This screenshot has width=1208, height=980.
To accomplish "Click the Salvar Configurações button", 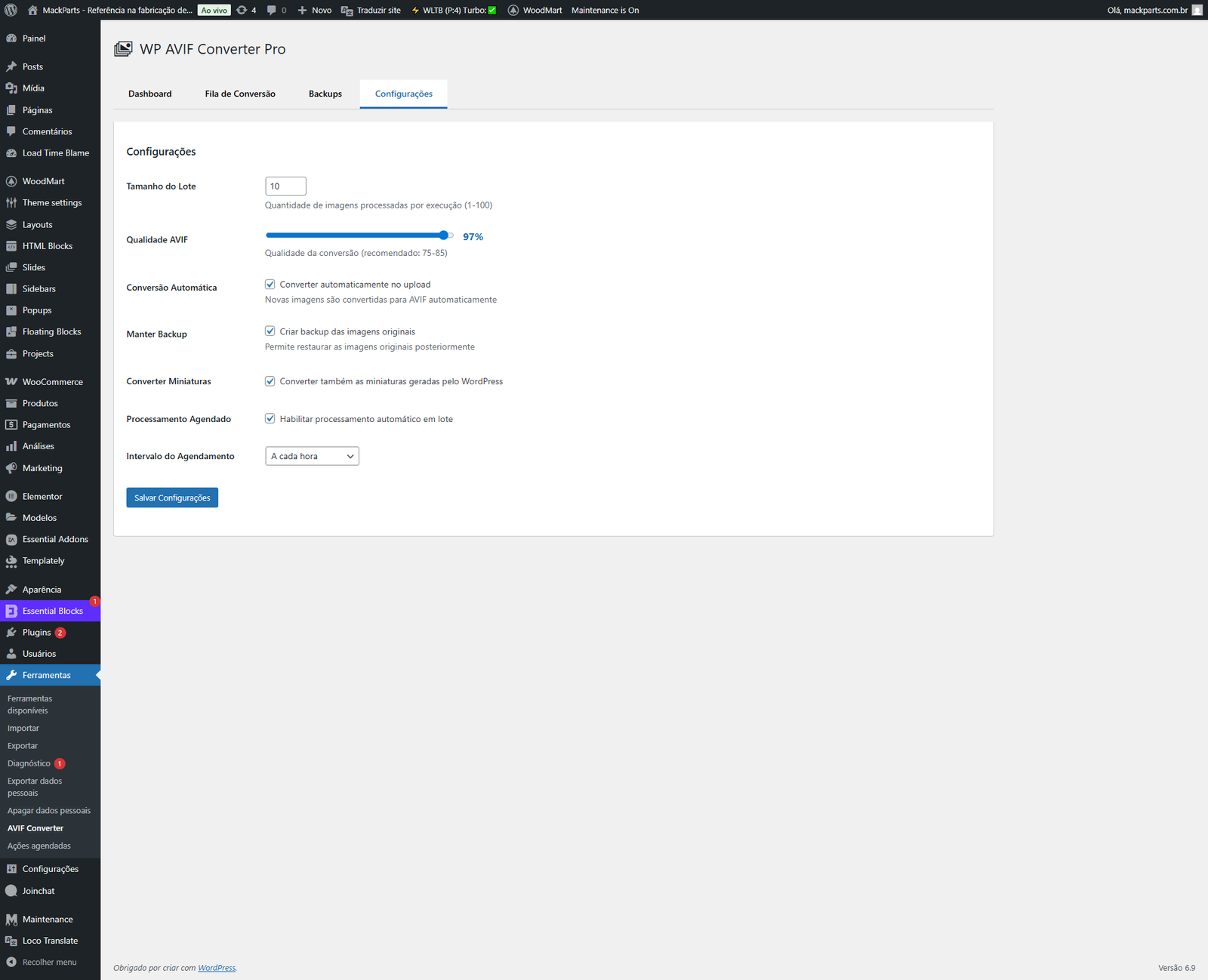I will [x=172, y=498].
